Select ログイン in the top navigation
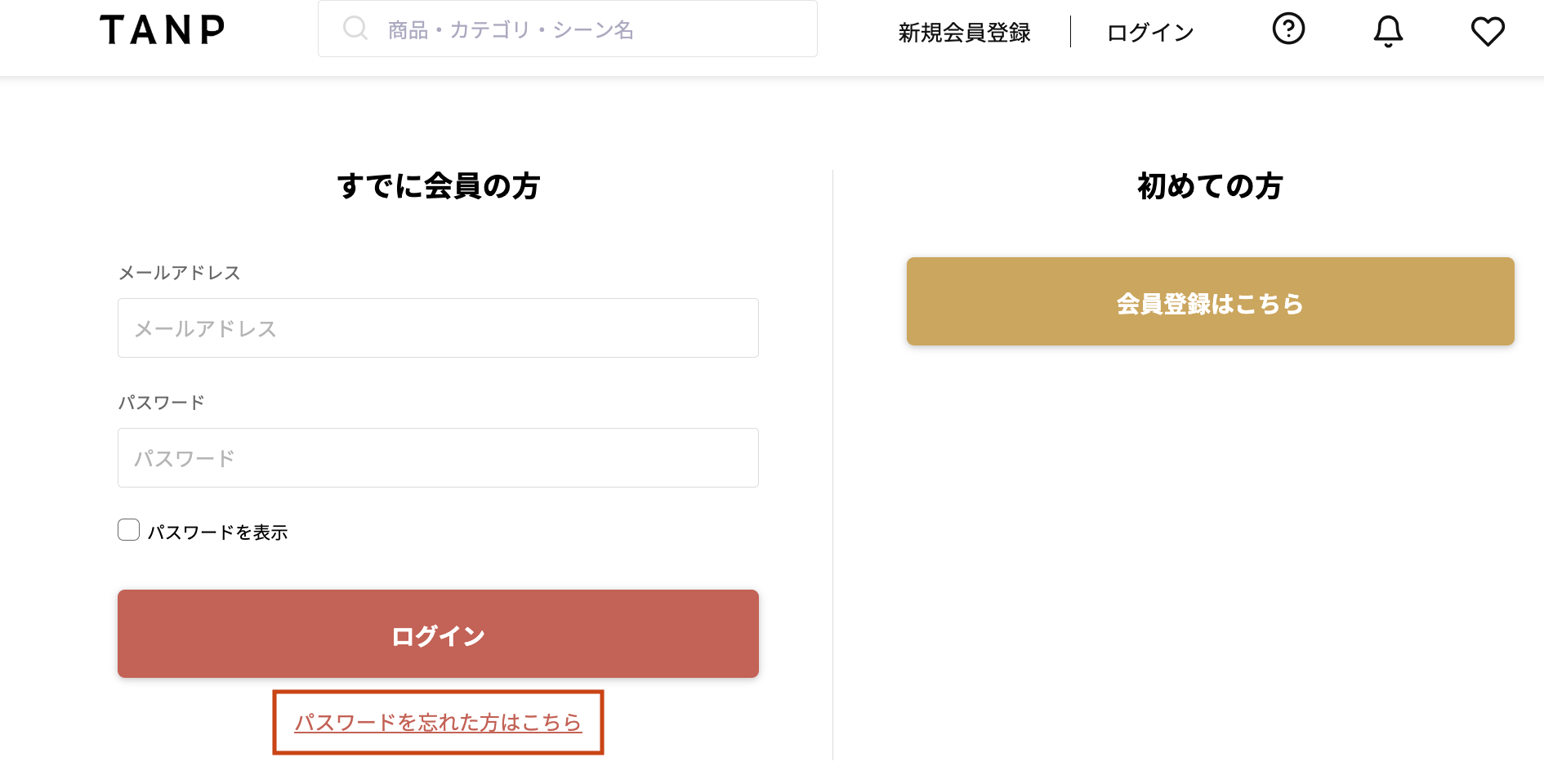1544x784 pixels. click(x=1149, y=33)
